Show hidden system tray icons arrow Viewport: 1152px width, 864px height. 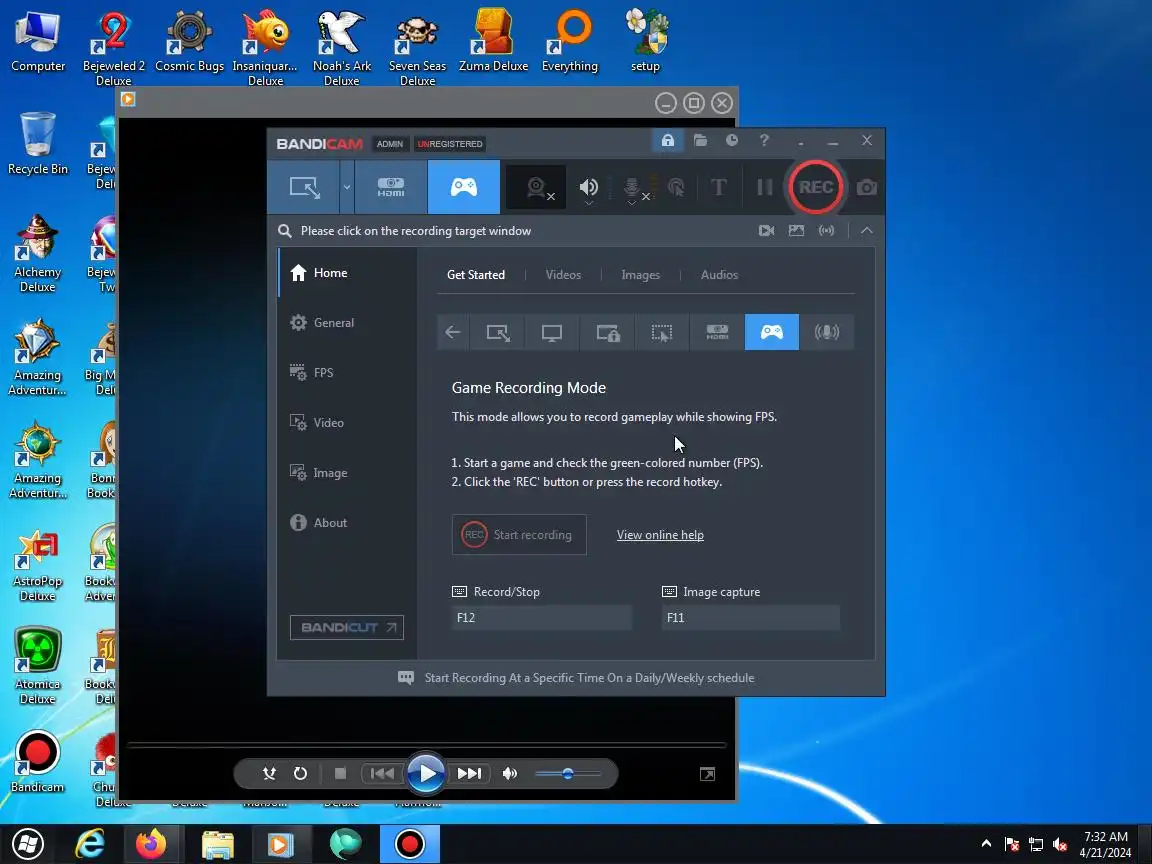(986, 844)
